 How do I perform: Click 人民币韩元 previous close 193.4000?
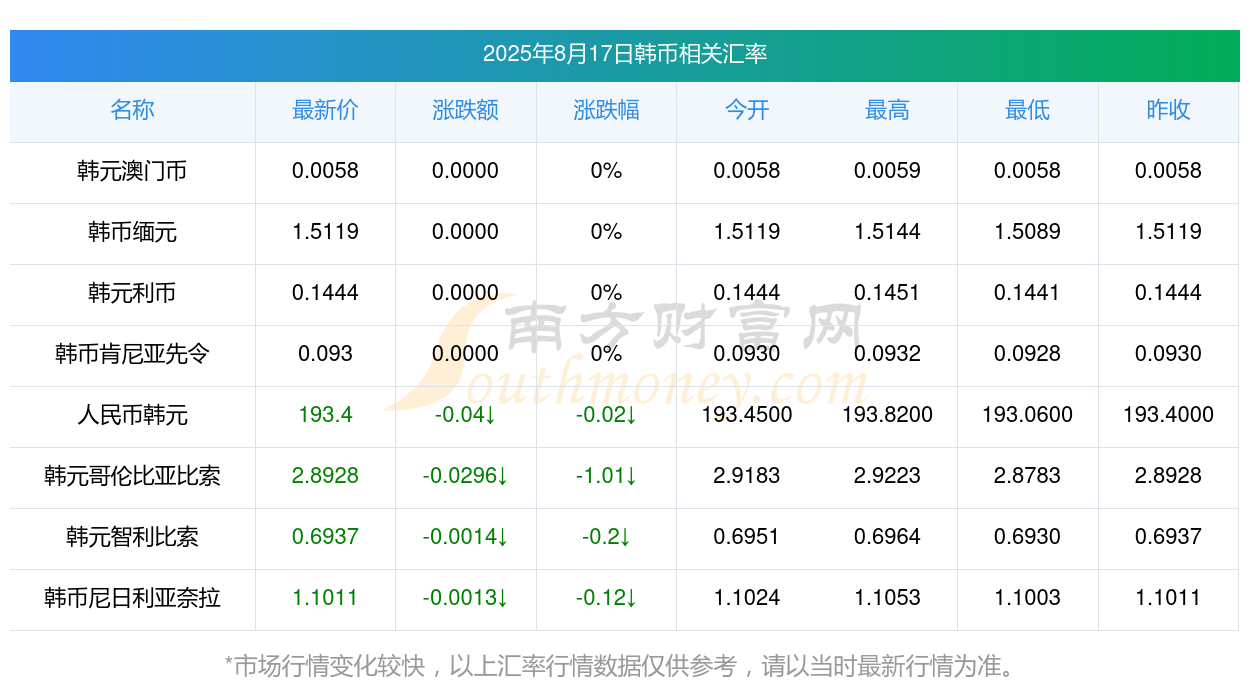point(1168,415)
